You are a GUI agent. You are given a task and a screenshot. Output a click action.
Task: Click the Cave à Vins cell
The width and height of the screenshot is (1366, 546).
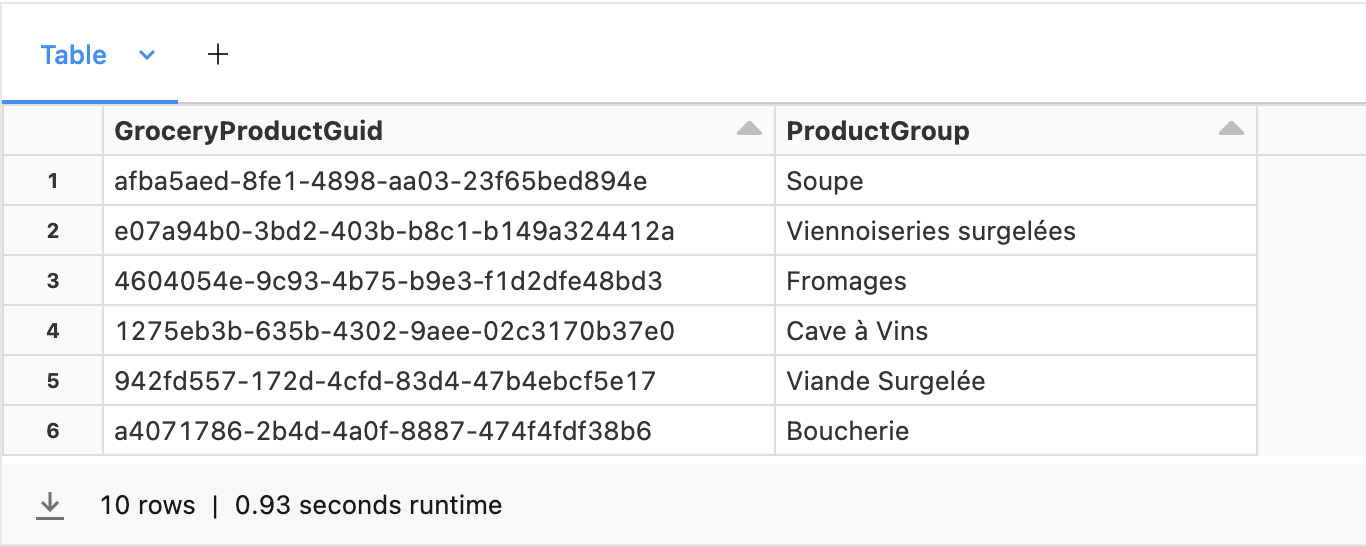click(857, 331)
